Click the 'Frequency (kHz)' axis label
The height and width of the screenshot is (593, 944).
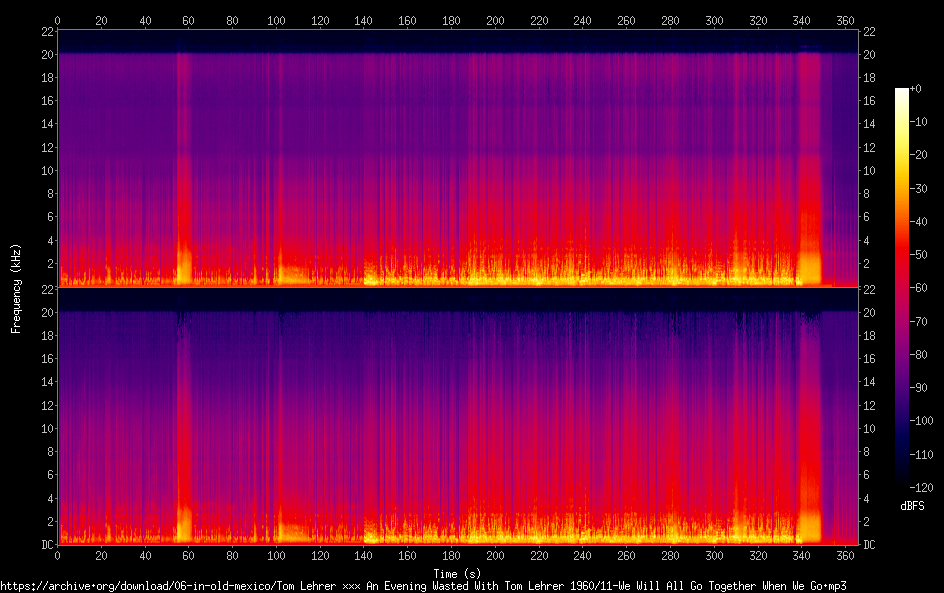[x=16, y=288]
